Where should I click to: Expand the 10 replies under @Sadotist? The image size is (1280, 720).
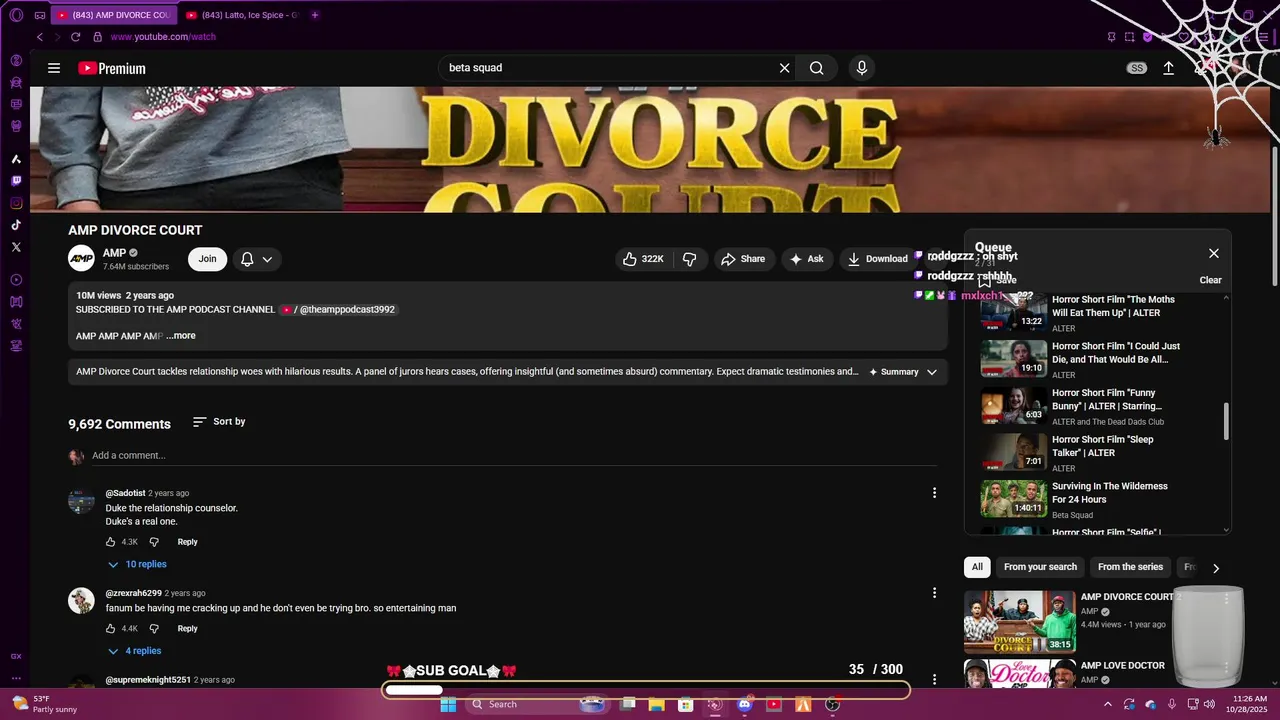(x=137, y=565)
